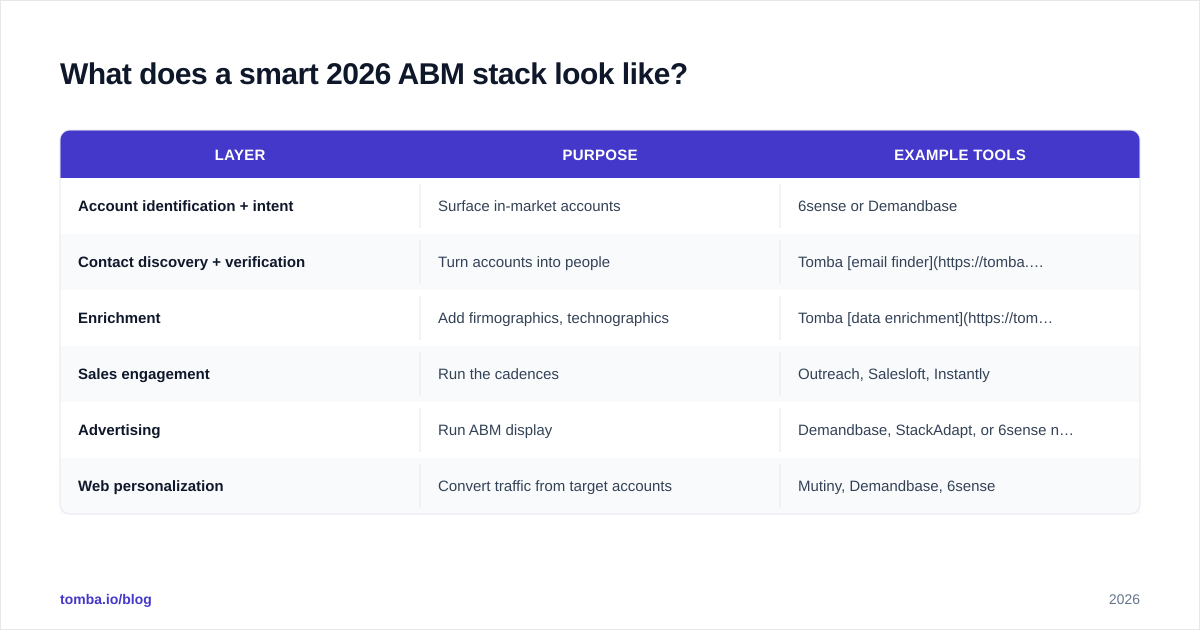
Task: Open the tomba.io/blog footer link
Action: [x=106, y=599]
